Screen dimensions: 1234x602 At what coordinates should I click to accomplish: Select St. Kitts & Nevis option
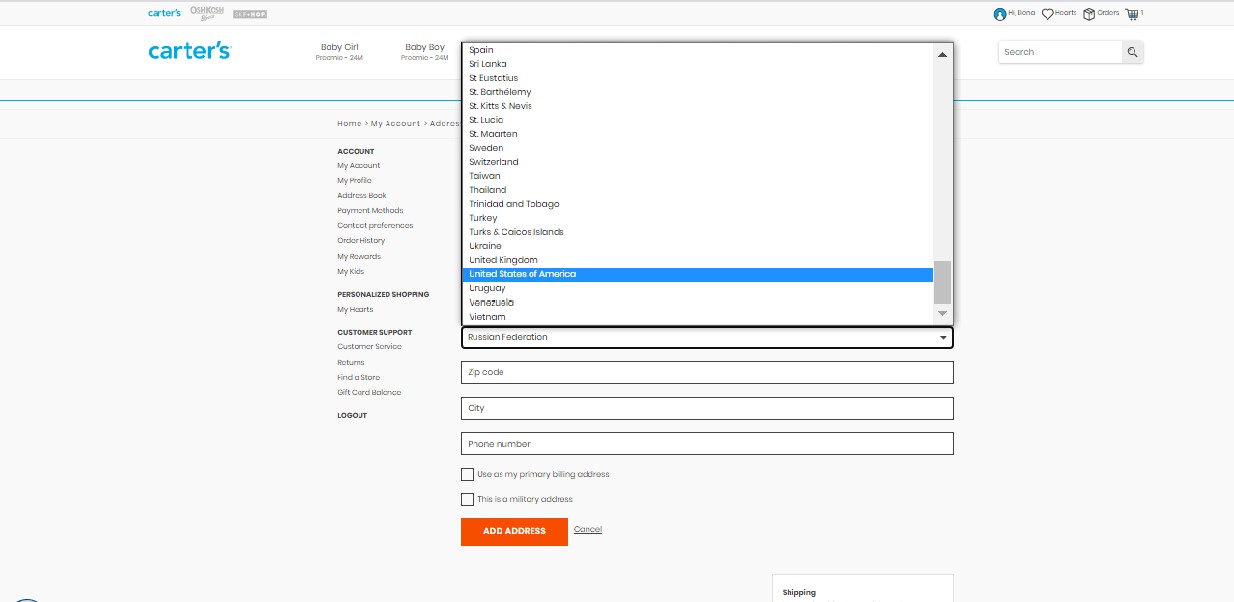click(x=697, y=106)
